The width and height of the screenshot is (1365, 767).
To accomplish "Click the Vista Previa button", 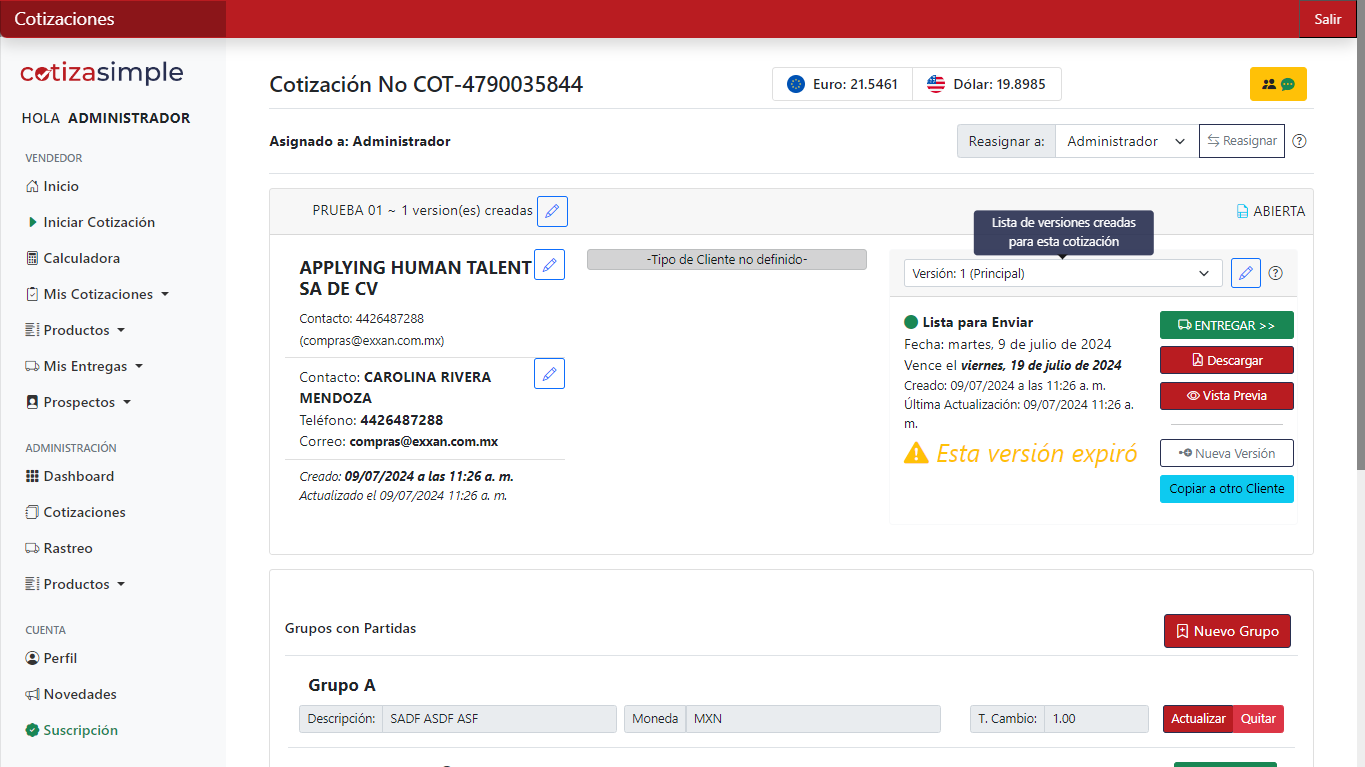I will pyautogui.click(x=1226, y=395).
